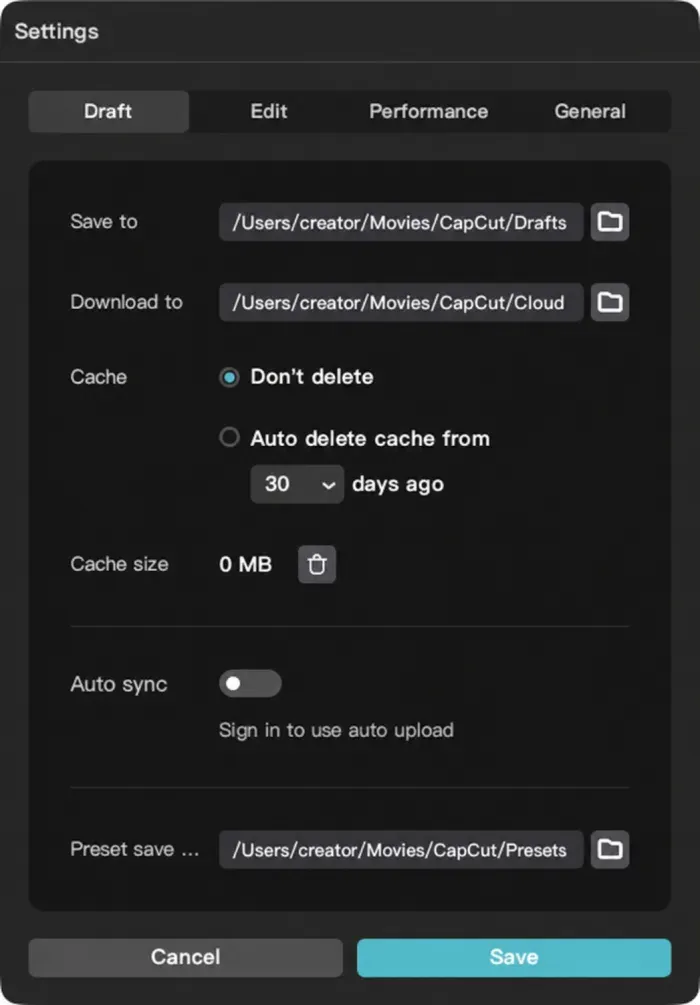Click the 0 MB cache size value
This screenshot has height=1005, width=700.
click(x=246, y=564)
